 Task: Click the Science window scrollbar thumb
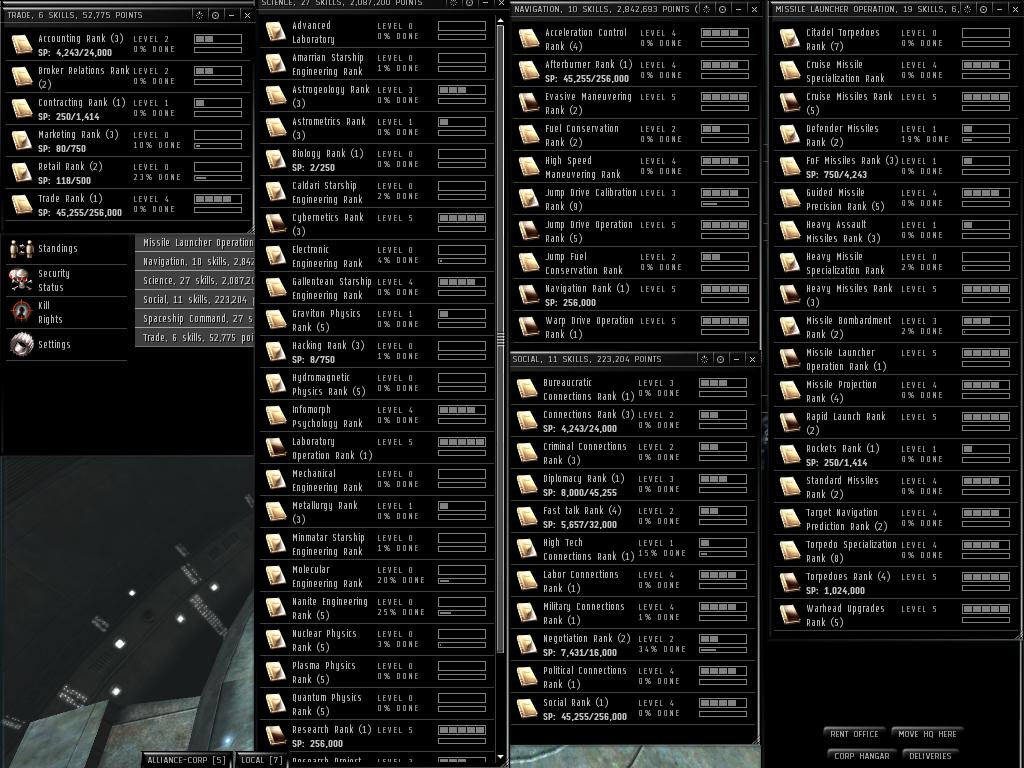501,339
